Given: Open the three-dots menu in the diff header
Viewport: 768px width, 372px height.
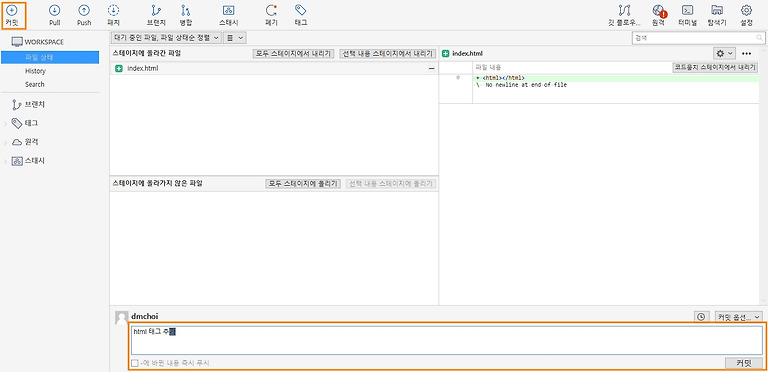Looking at the screenshot, I should [746, 53].
